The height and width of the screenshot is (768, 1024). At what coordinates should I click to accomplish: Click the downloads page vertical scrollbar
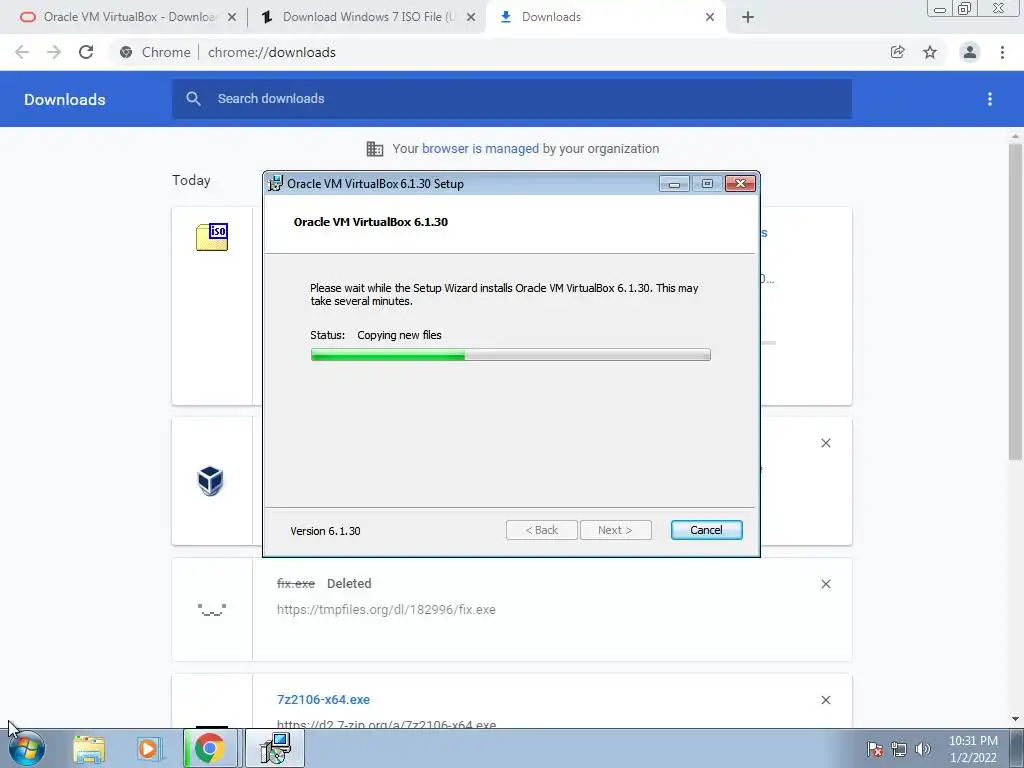tap(1015, 301)
